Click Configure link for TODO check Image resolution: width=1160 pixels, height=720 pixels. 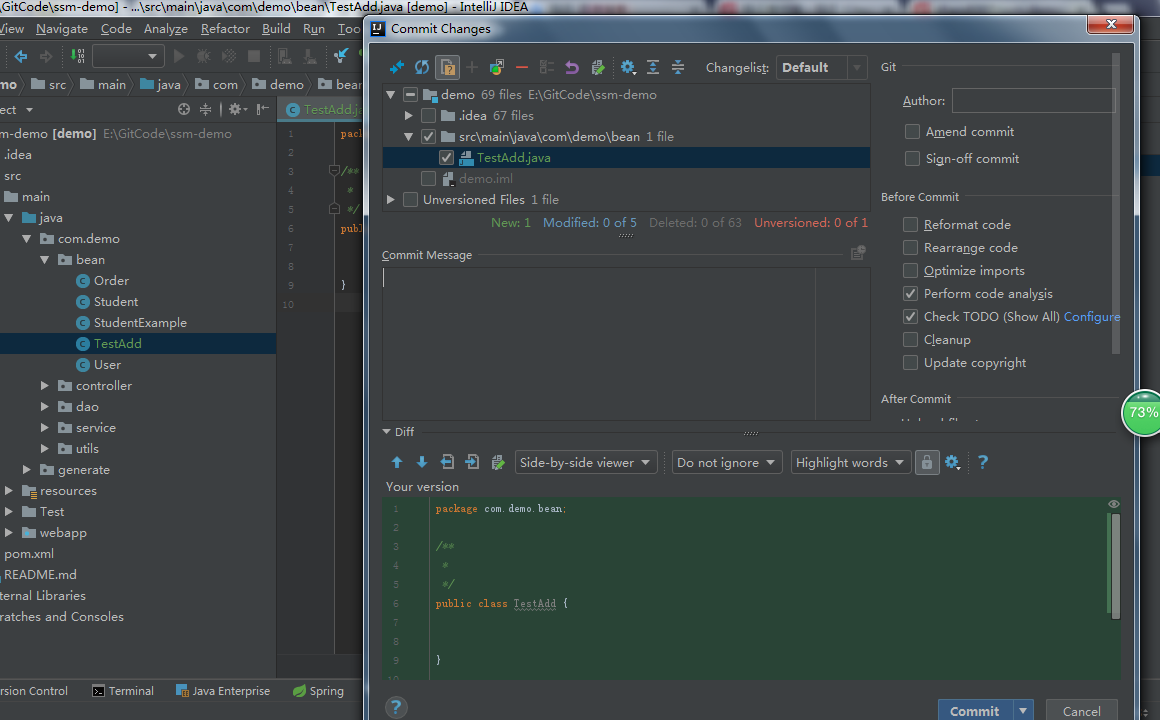click(1092, 317)
